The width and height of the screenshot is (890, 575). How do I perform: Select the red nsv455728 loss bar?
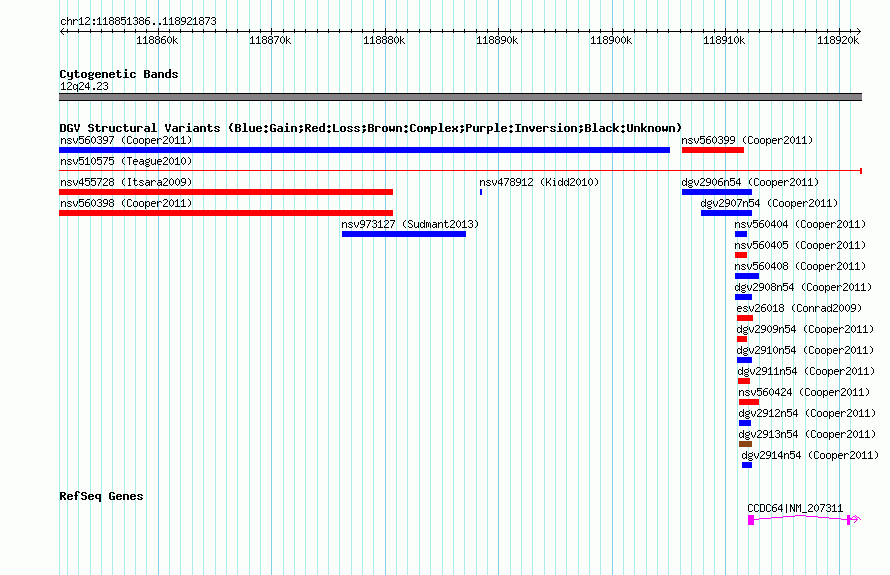click(x=226, y=192)
